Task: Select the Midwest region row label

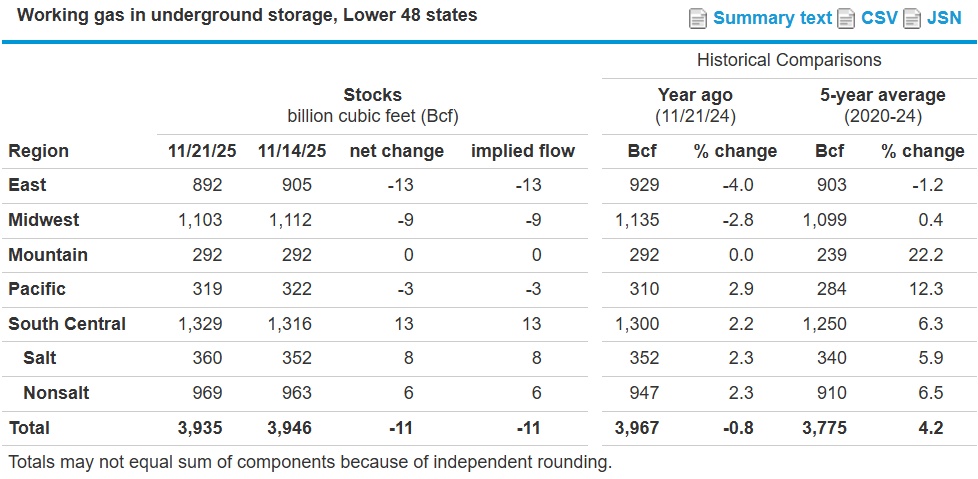Action: [43, 220]
